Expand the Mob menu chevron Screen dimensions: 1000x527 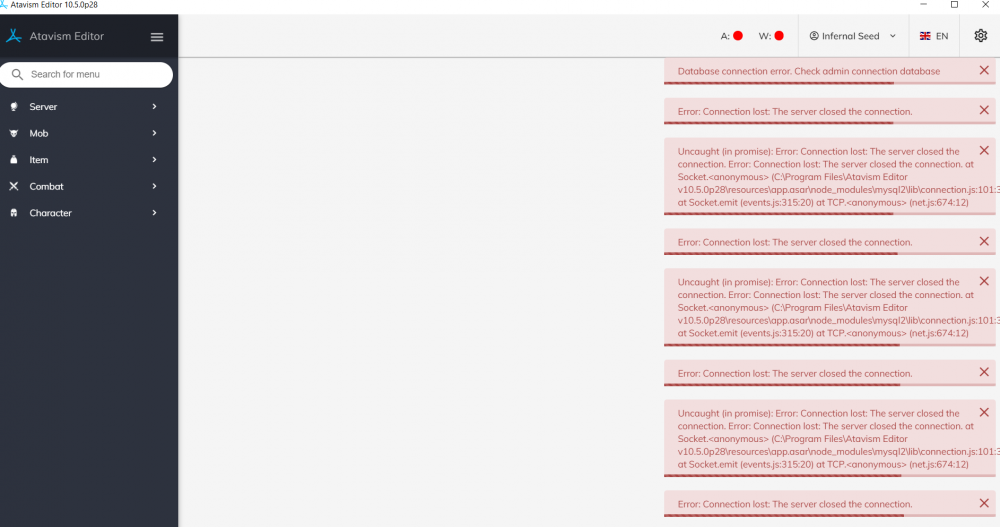tap(154, 133)
